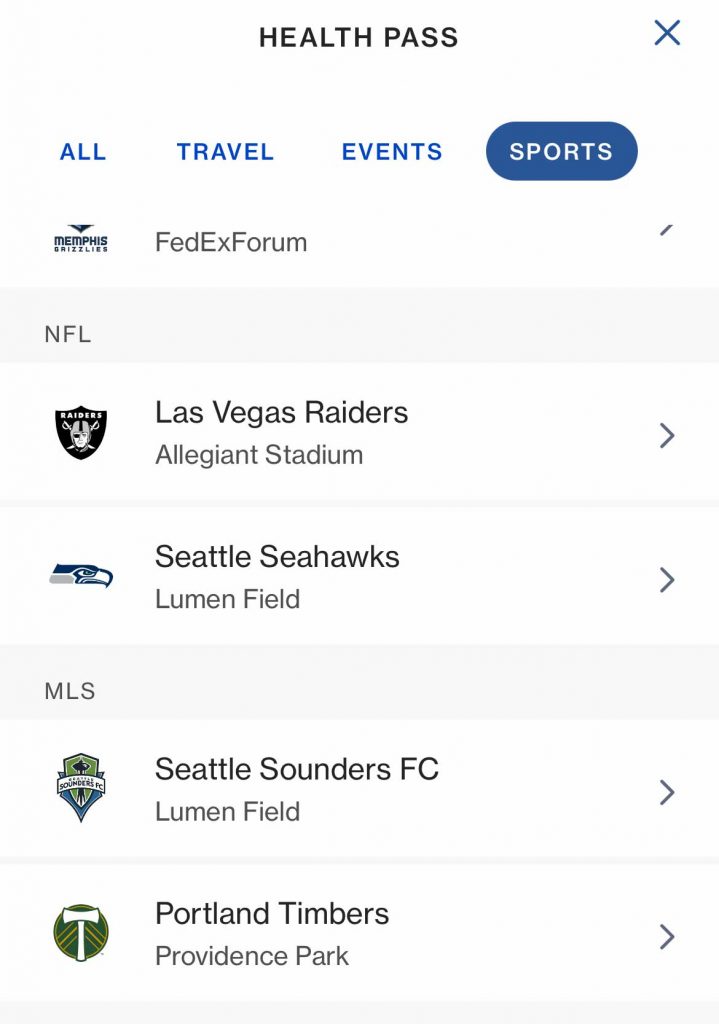Close the Health Pass screen
Screen dimensions: 719x1024
click(667, 33)
